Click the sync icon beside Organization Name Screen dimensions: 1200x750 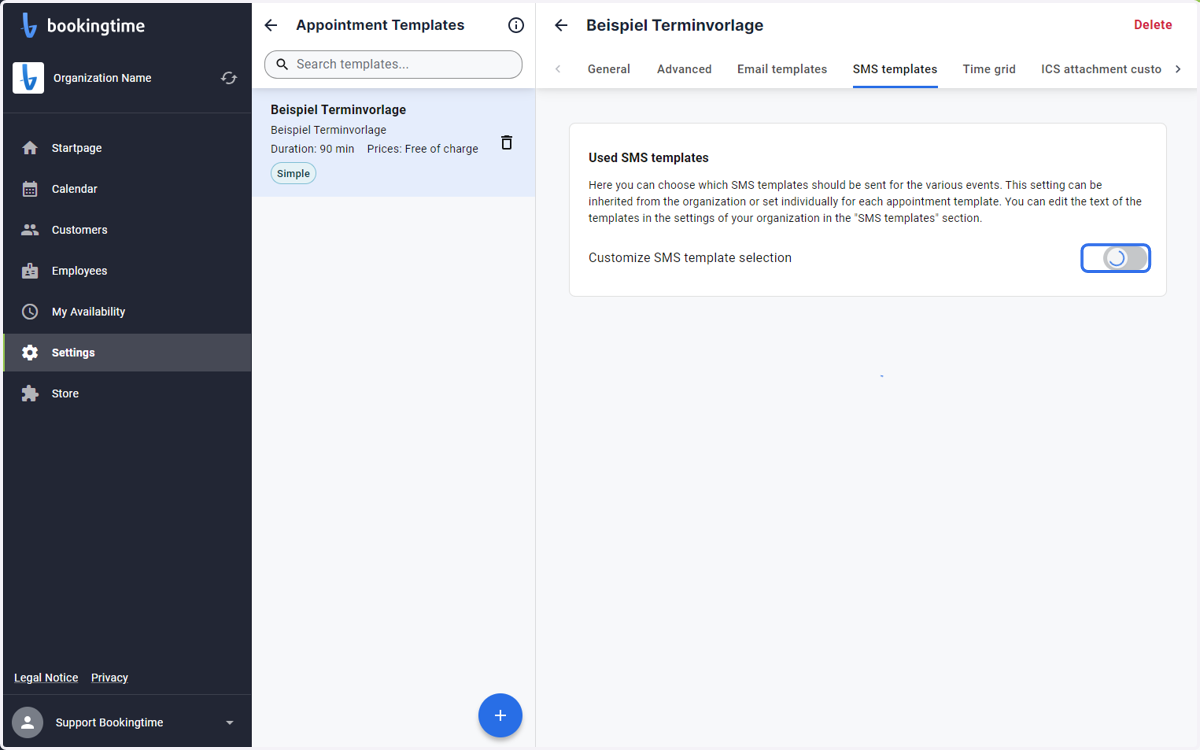click(229, 78)
